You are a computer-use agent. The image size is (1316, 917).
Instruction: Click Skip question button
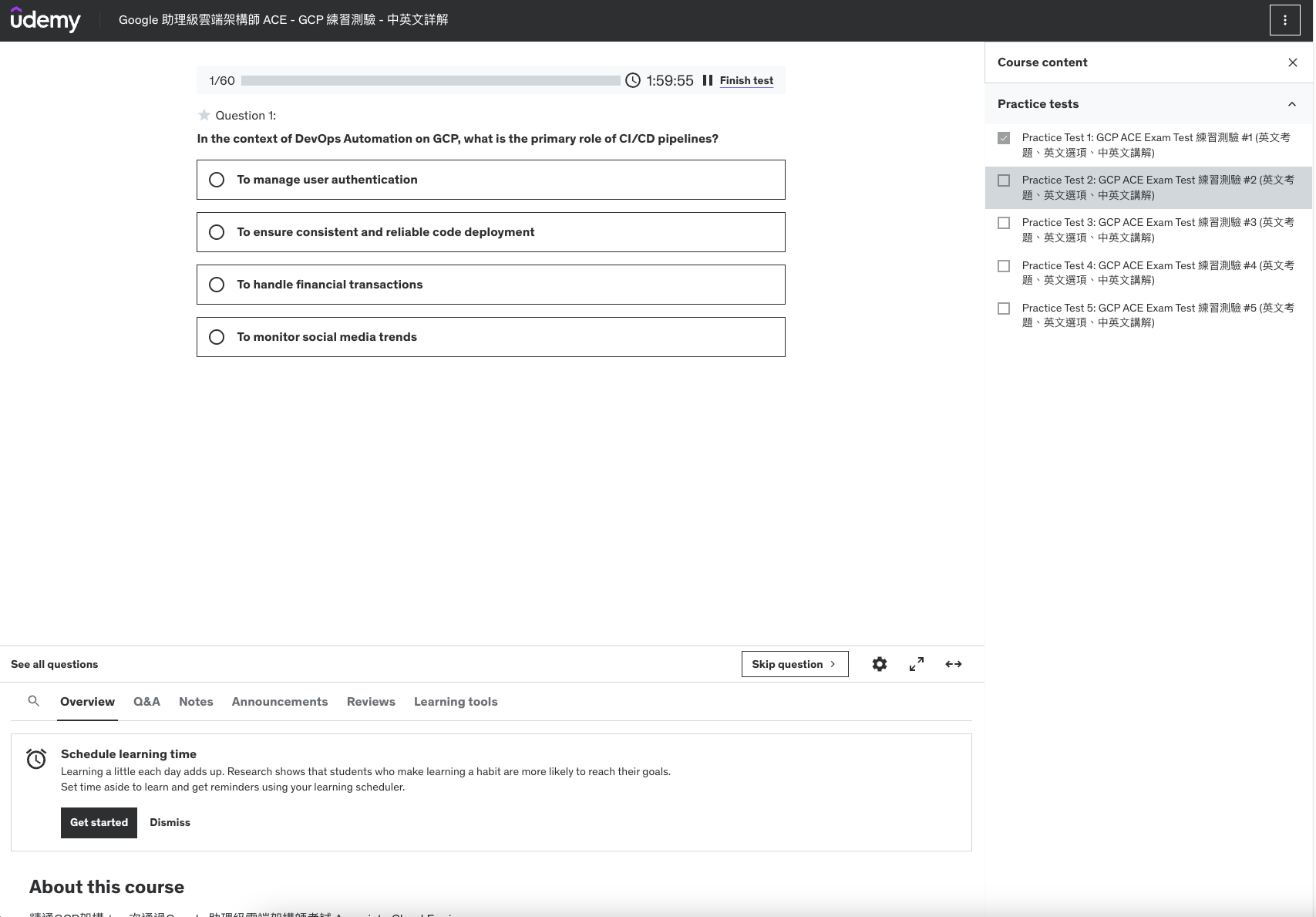coord(795,664)
